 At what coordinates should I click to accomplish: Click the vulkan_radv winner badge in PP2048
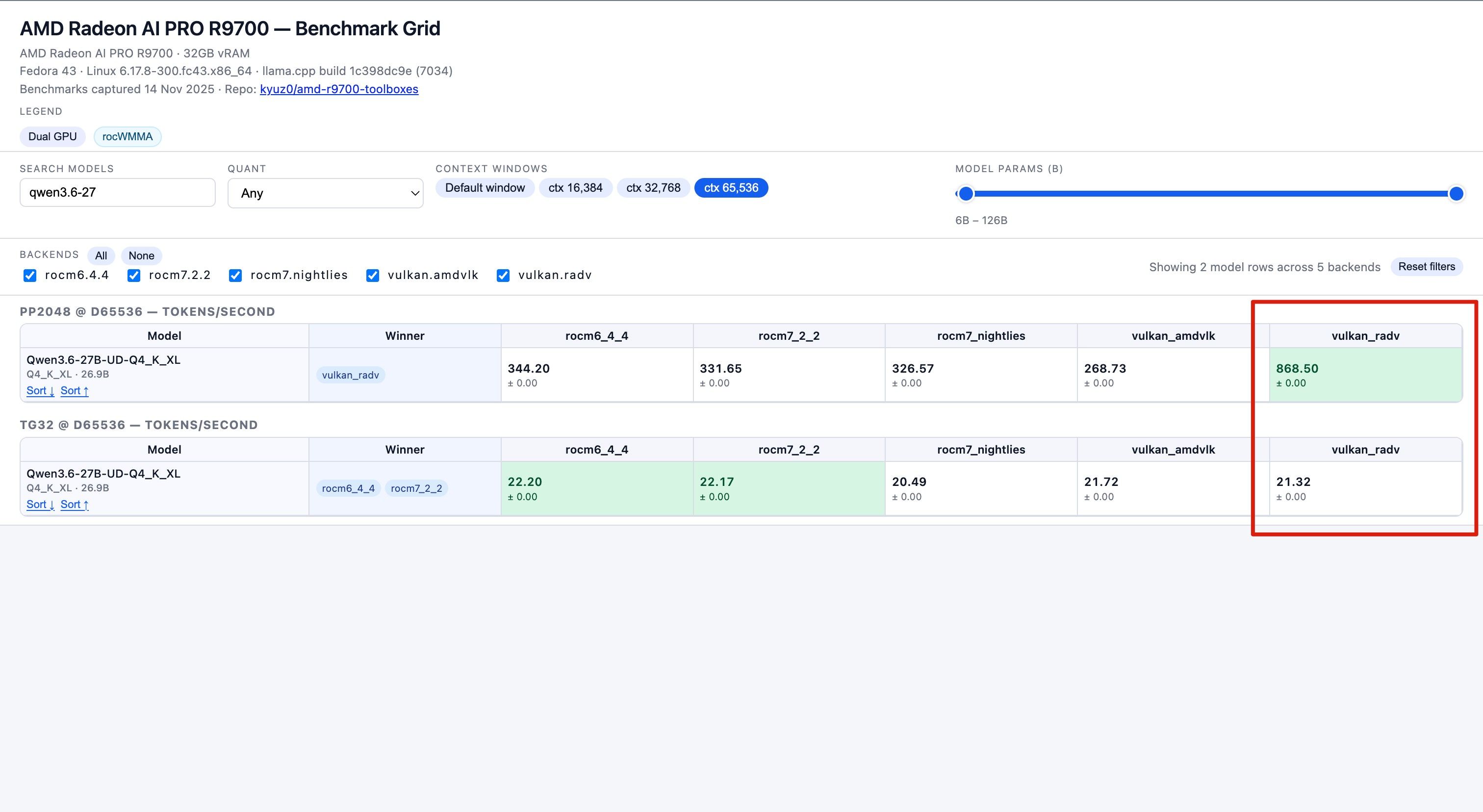click(x=350, y=375)
